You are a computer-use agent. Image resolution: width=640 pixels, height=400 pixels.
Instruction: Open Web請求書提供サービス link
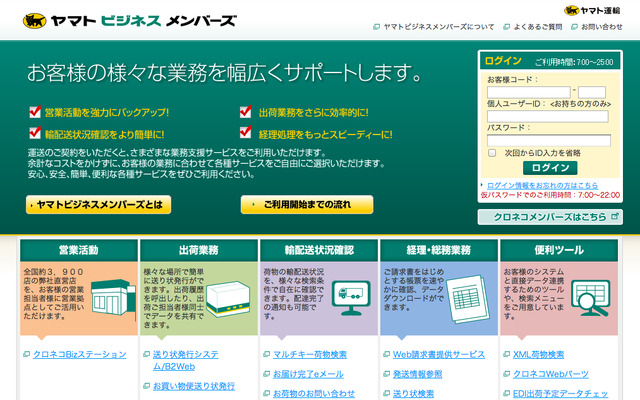439,354
